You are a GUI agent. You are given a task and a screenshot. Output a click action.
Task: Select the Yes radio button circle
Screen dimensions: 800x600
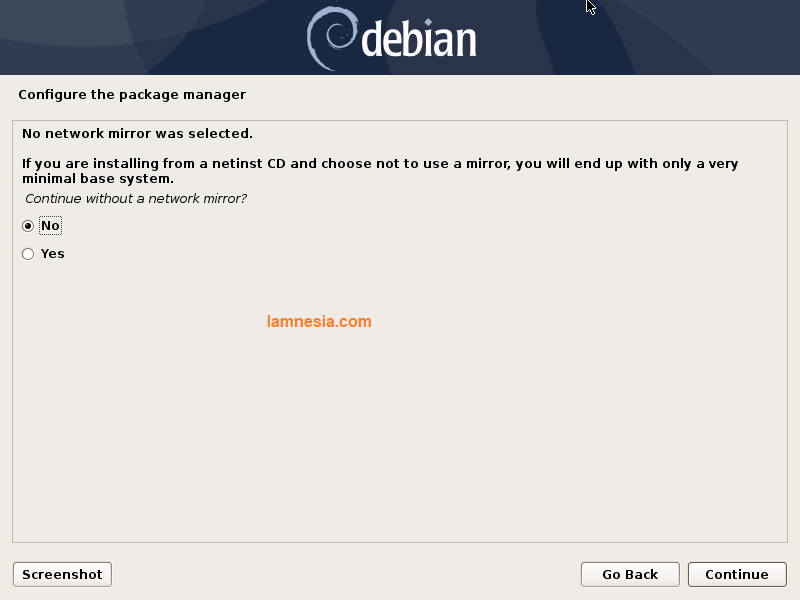(28, 254)
